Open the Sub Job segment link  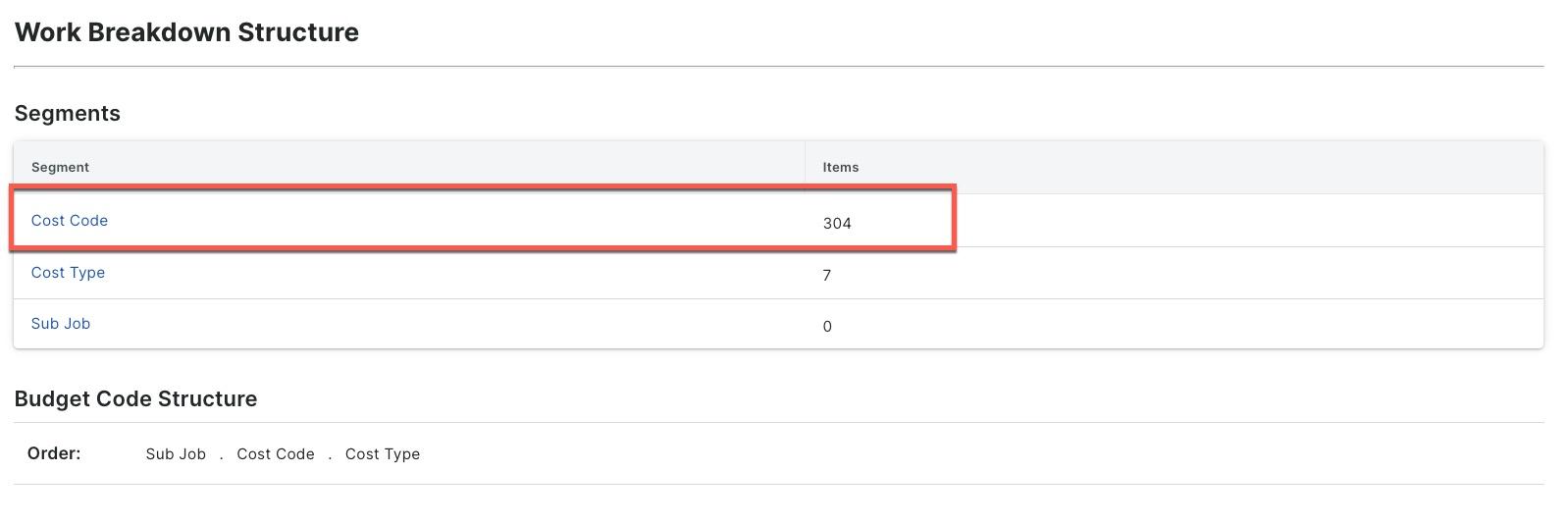click(x=61, y=324)
